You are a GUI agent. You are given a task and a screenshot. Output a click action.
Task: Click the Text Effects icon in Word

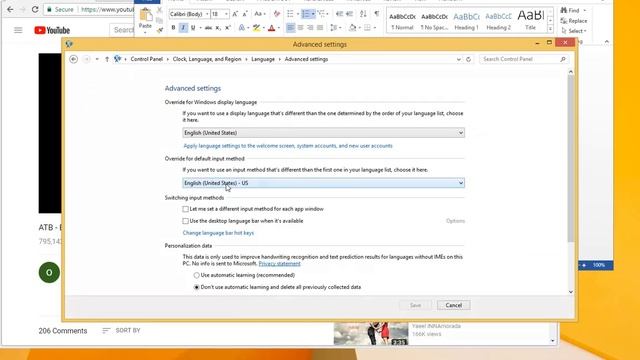tap(242, 28)
